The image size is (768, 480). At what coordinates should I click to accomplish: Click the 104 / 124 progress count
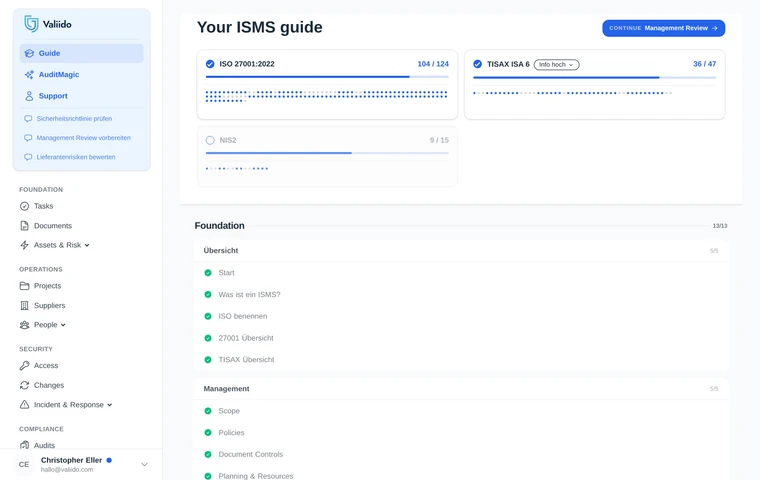click(433, 64)
